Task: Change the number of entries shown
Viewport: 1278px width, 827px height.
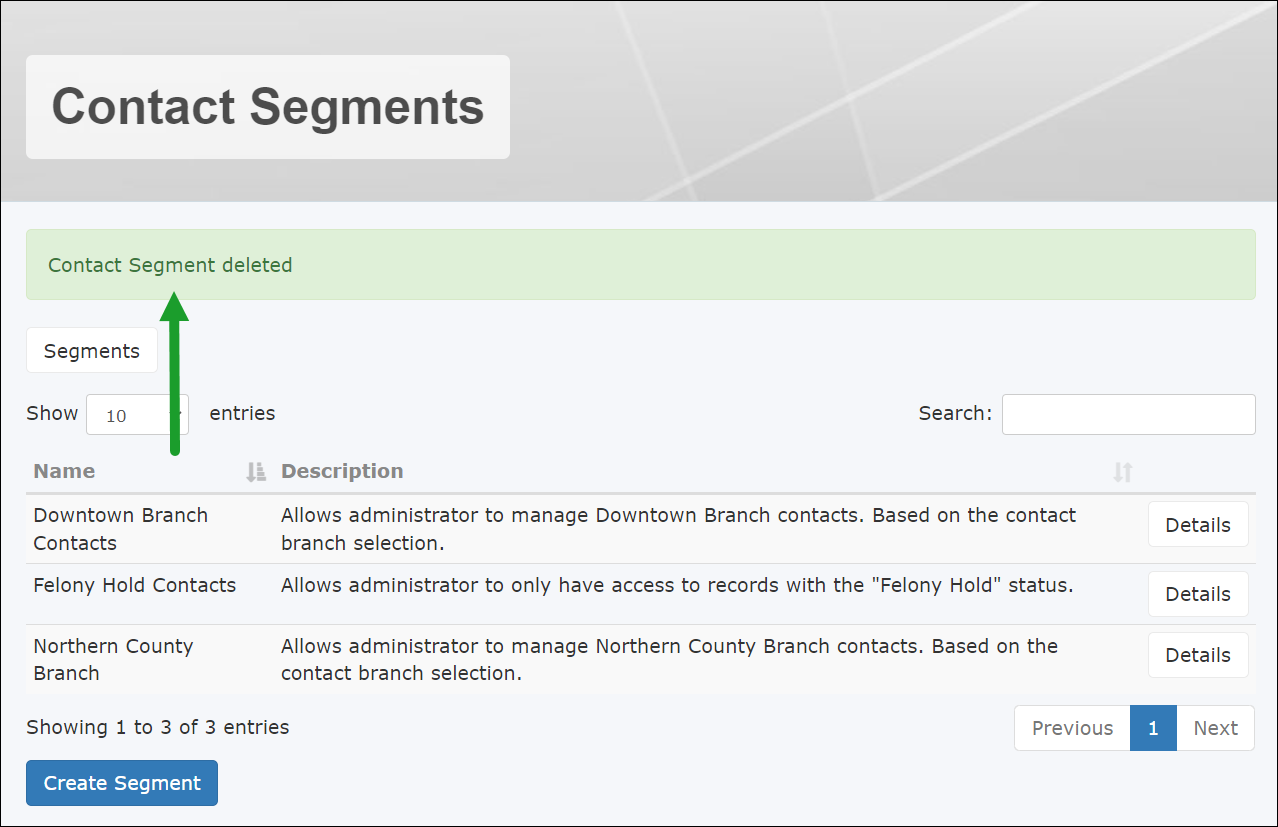Action: pos(137,414)
